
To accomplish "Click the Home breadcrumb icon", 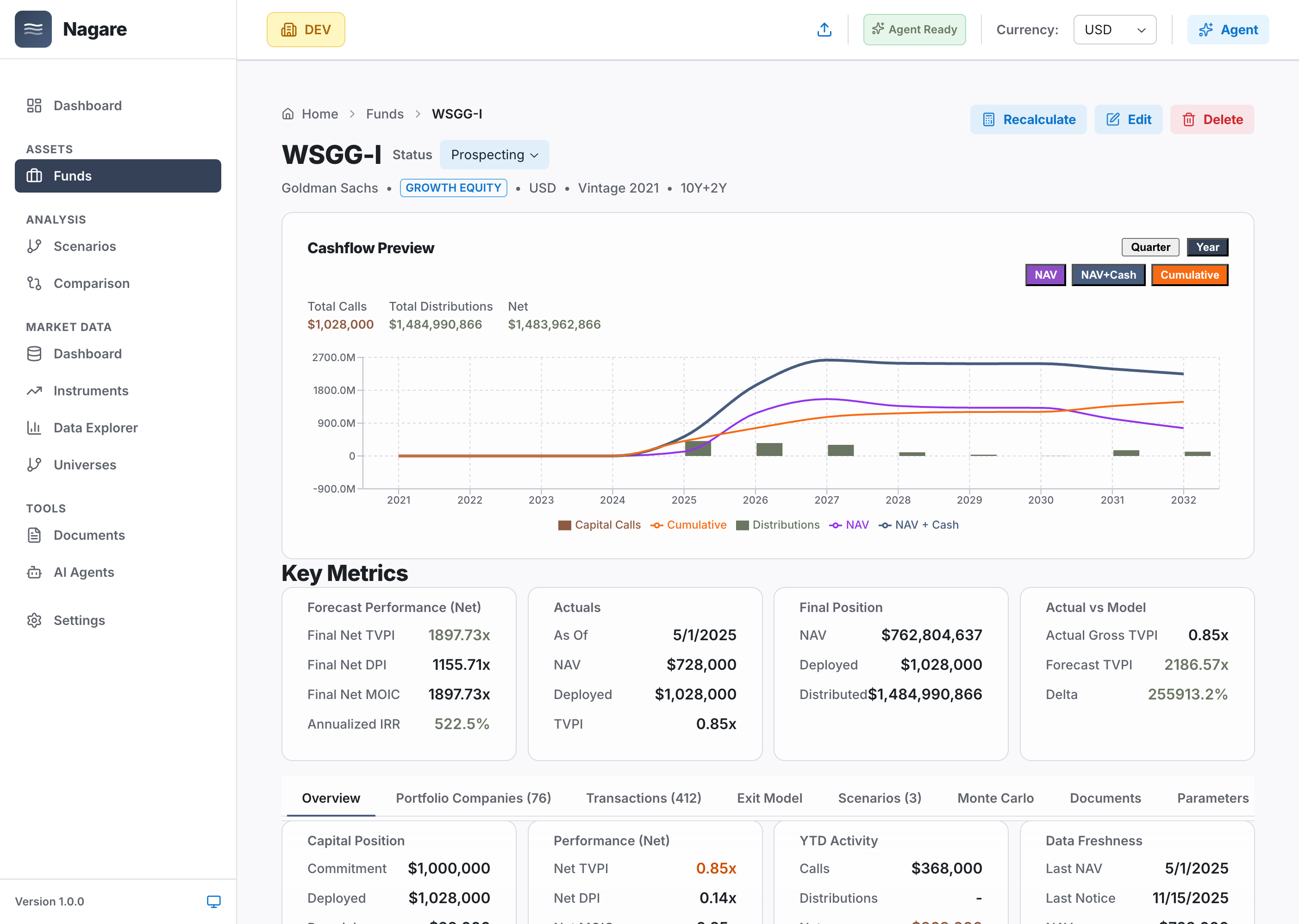I will click(x=288, y=114).
